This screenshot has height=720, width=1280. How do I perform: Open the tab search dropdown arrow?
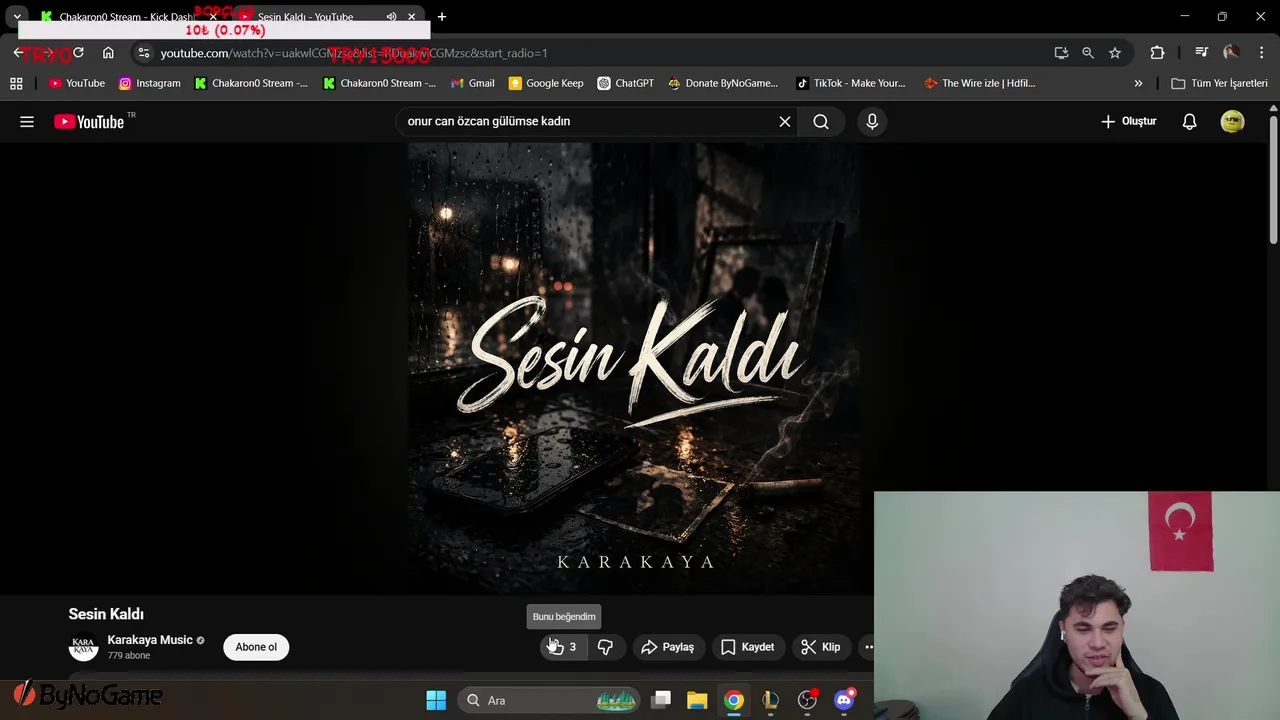(x=17, y=17)
